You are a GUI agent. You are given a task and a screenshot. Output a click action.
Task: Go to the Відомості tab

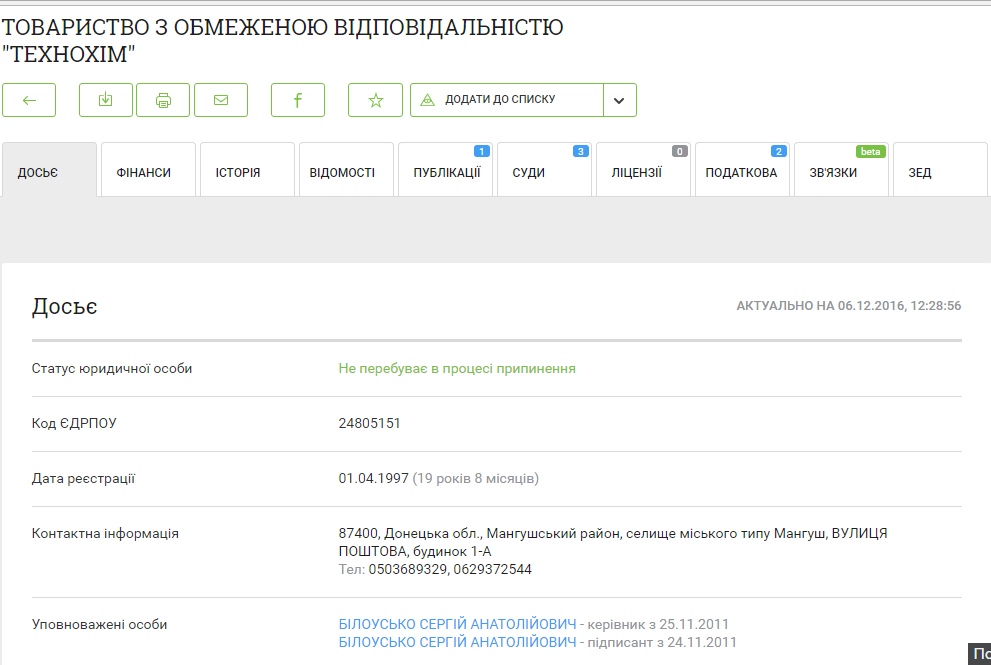click(342, 172)
